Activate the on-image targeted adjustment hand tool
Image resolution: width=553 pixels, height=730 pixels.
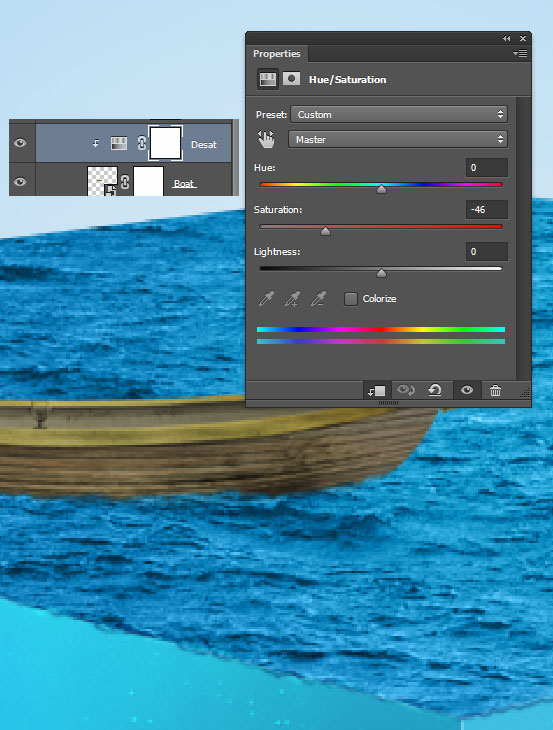[266, 139]
